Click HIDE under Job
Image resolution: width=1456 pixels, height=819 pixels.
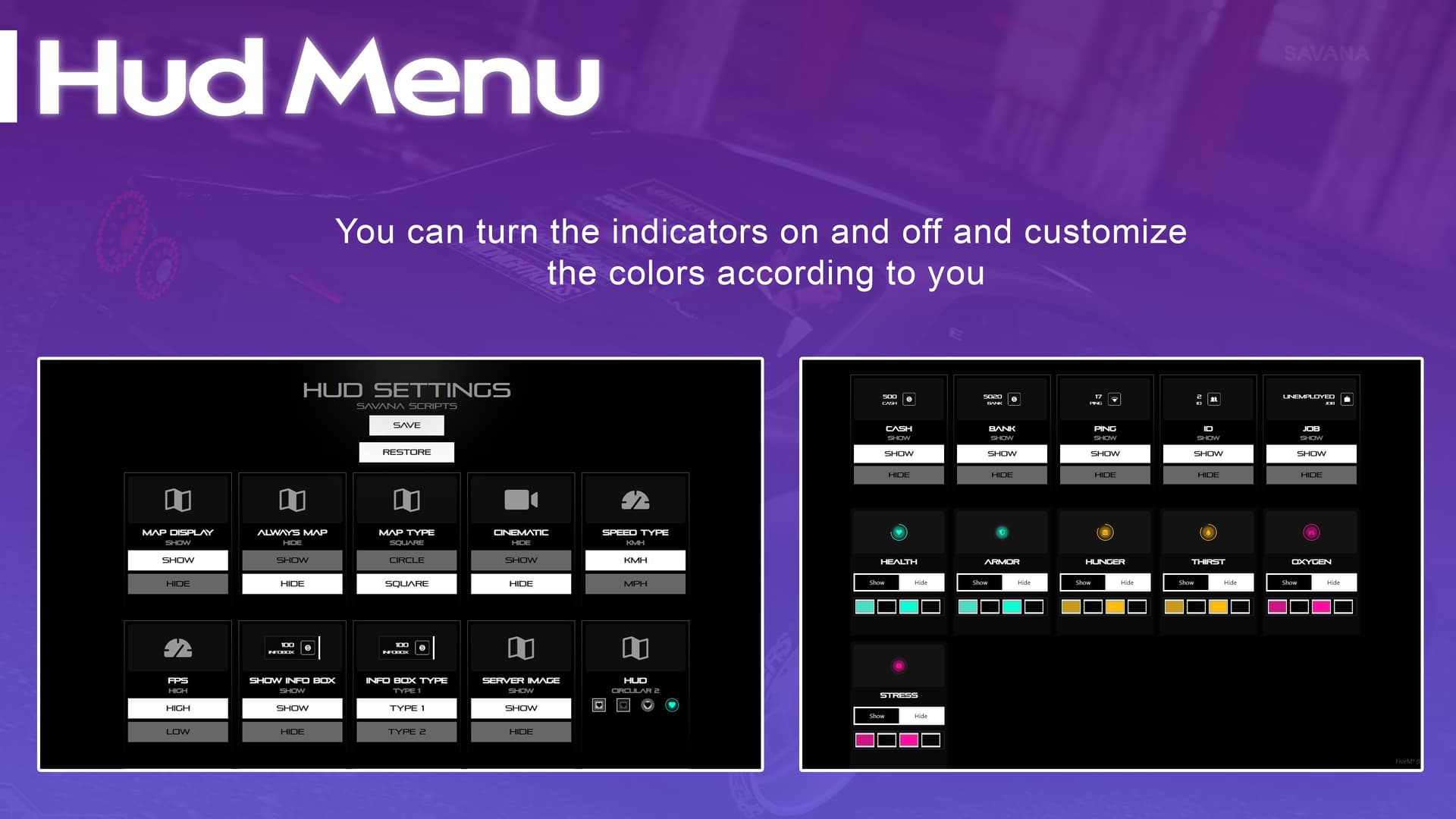point(1311,475)
